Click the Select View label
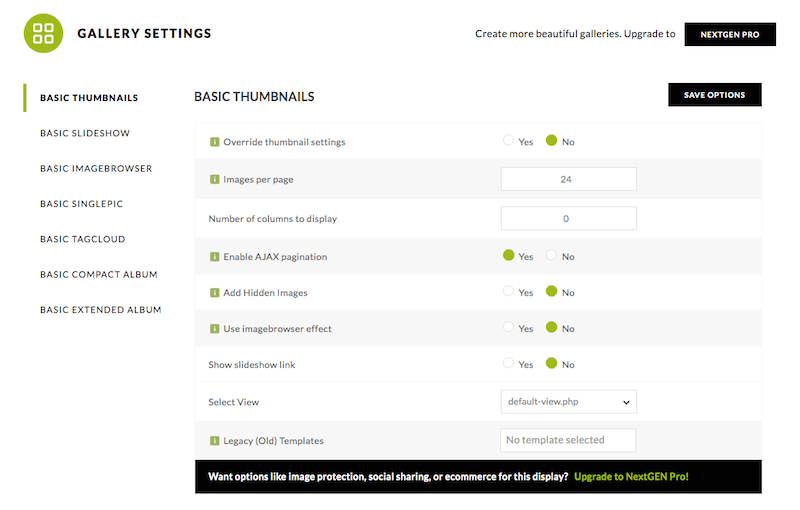The width and height of the screenshot is (800, 510). tap(234, 402)
